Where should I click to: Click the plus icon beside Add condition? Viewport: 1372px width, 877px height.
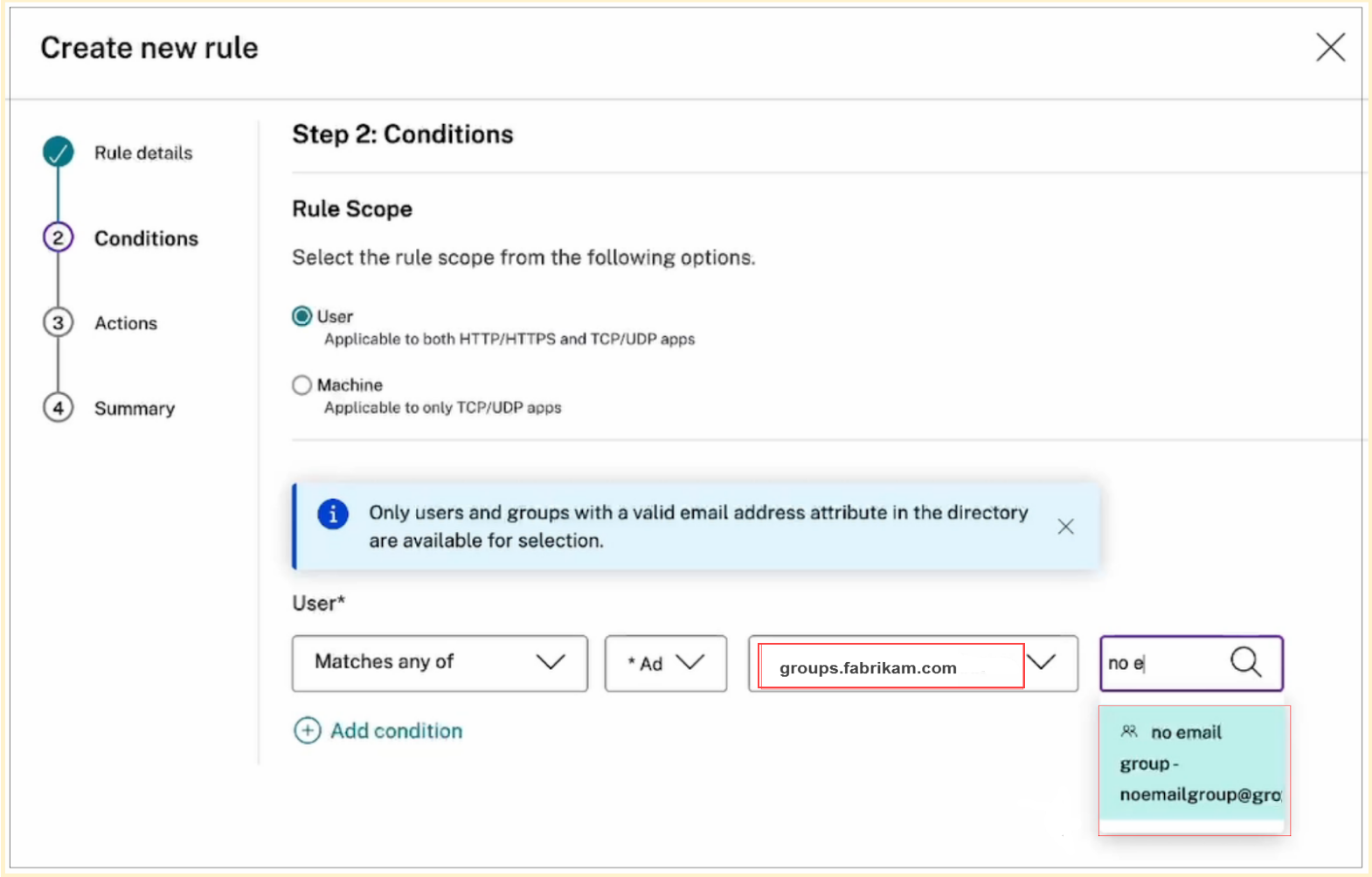click(x=308, y=730)
